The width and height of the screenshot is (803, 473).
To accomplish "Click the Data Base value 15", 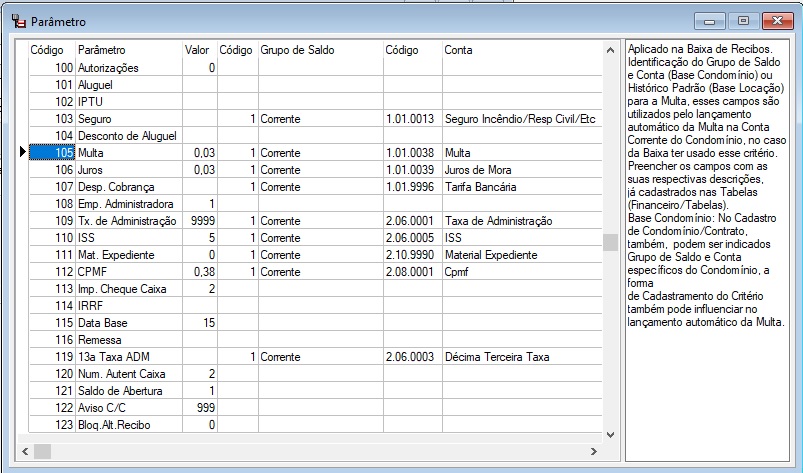I will coord(200,322).
